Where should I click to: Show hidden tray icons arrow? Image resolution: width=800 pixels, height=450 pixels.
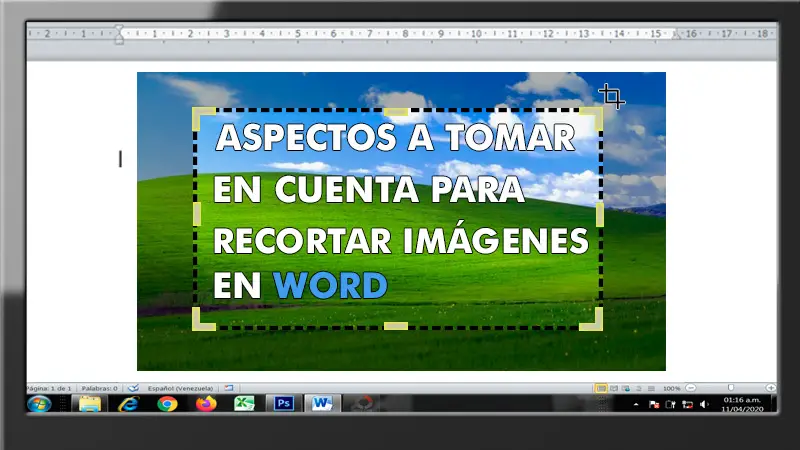click(x=636, y=405)
